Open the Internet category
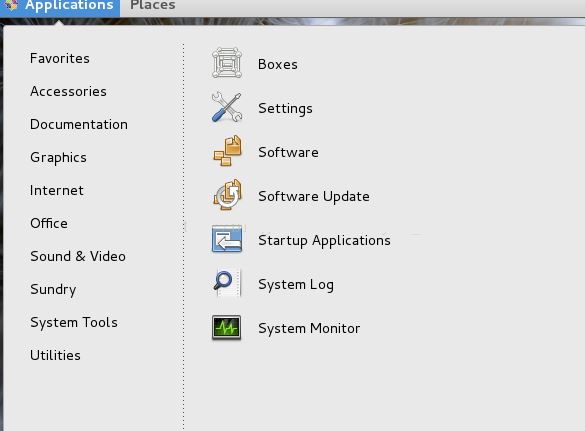585x431 pixels. (57, 190)
